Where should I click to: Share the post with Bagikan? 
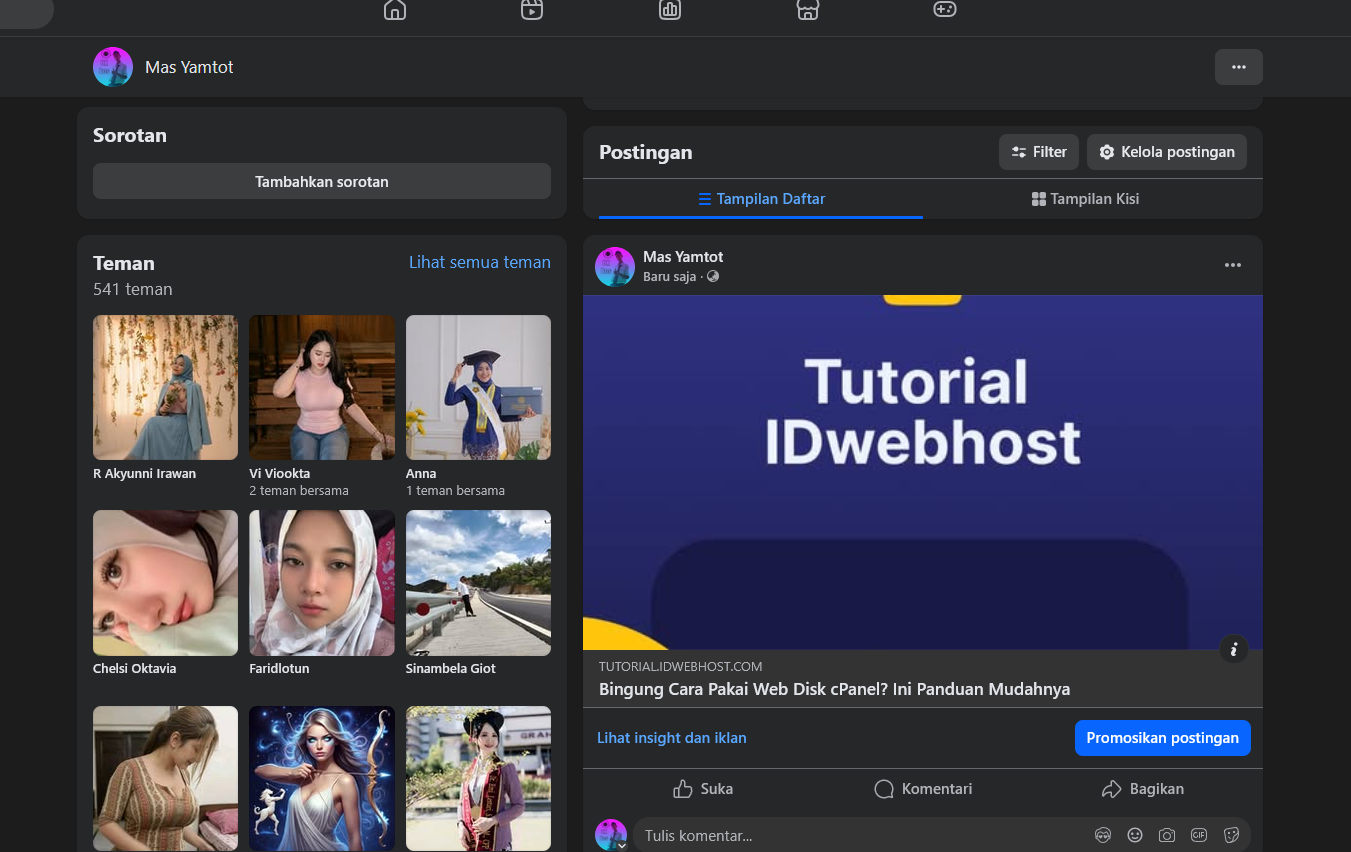click(1143, 789)
